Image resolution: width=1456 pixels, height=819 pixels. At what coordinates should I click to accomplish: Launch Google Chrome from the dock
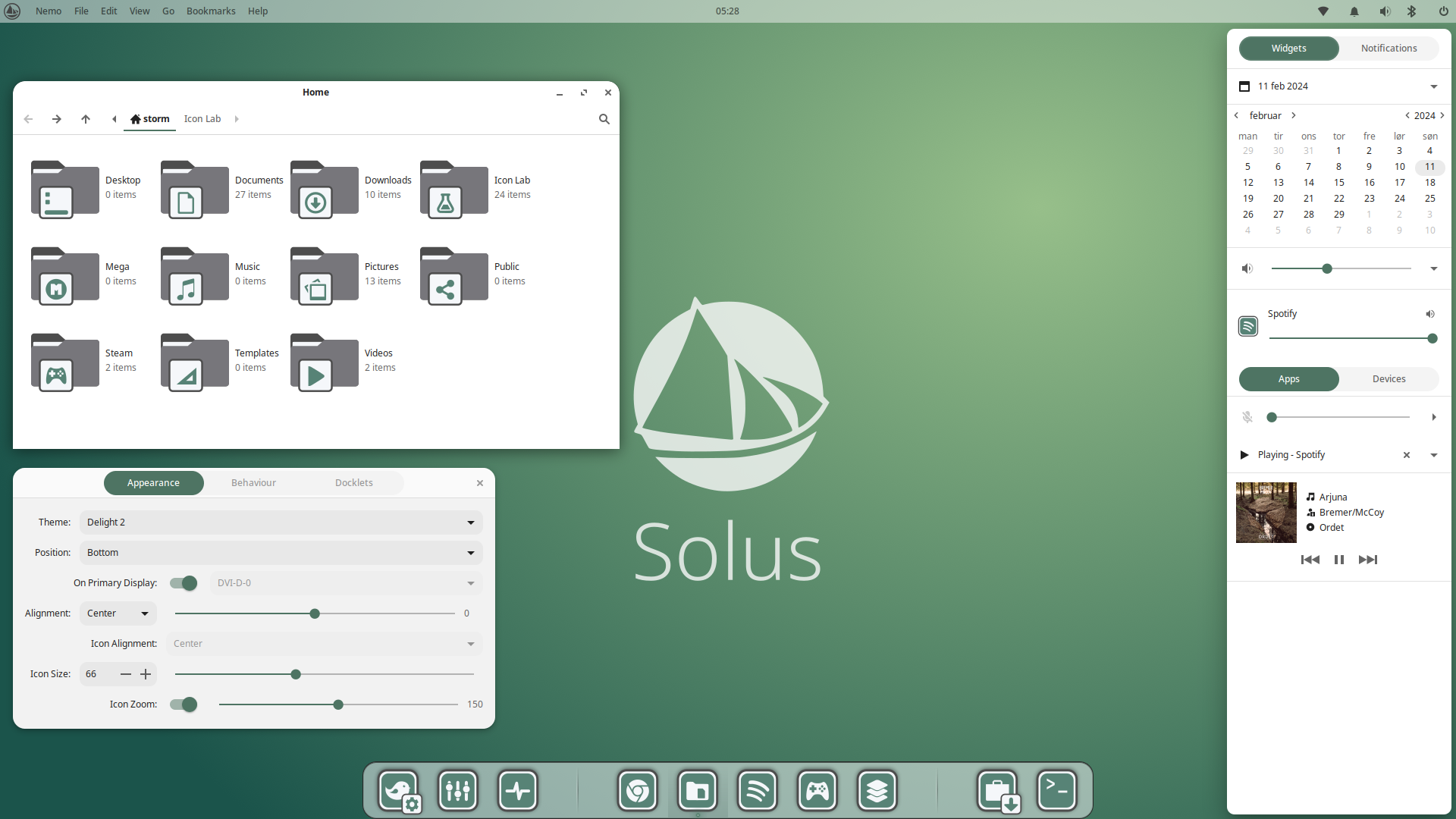(637, 790)
